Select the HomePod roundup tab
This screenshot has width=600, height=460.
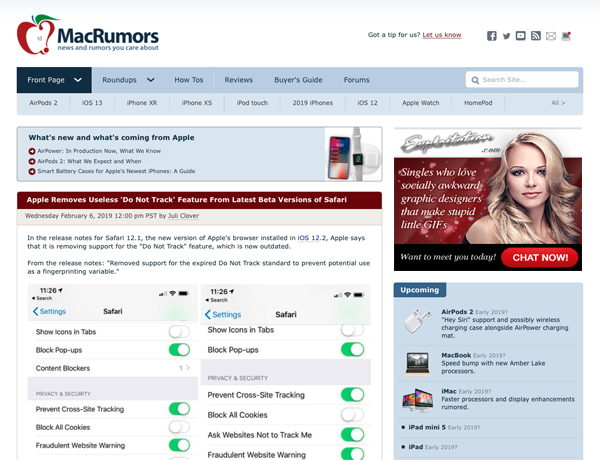click(x=478, y=103)
